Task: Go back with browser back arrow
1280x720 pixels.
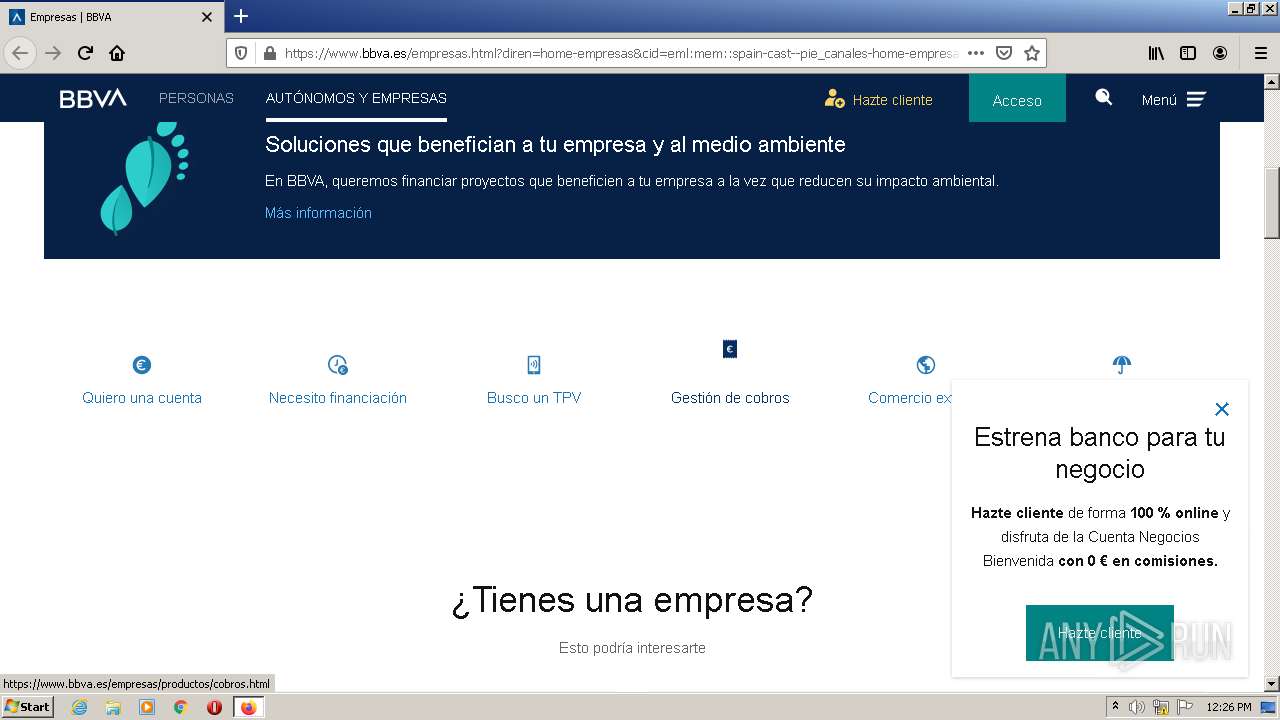Action: tap(20, 53)
